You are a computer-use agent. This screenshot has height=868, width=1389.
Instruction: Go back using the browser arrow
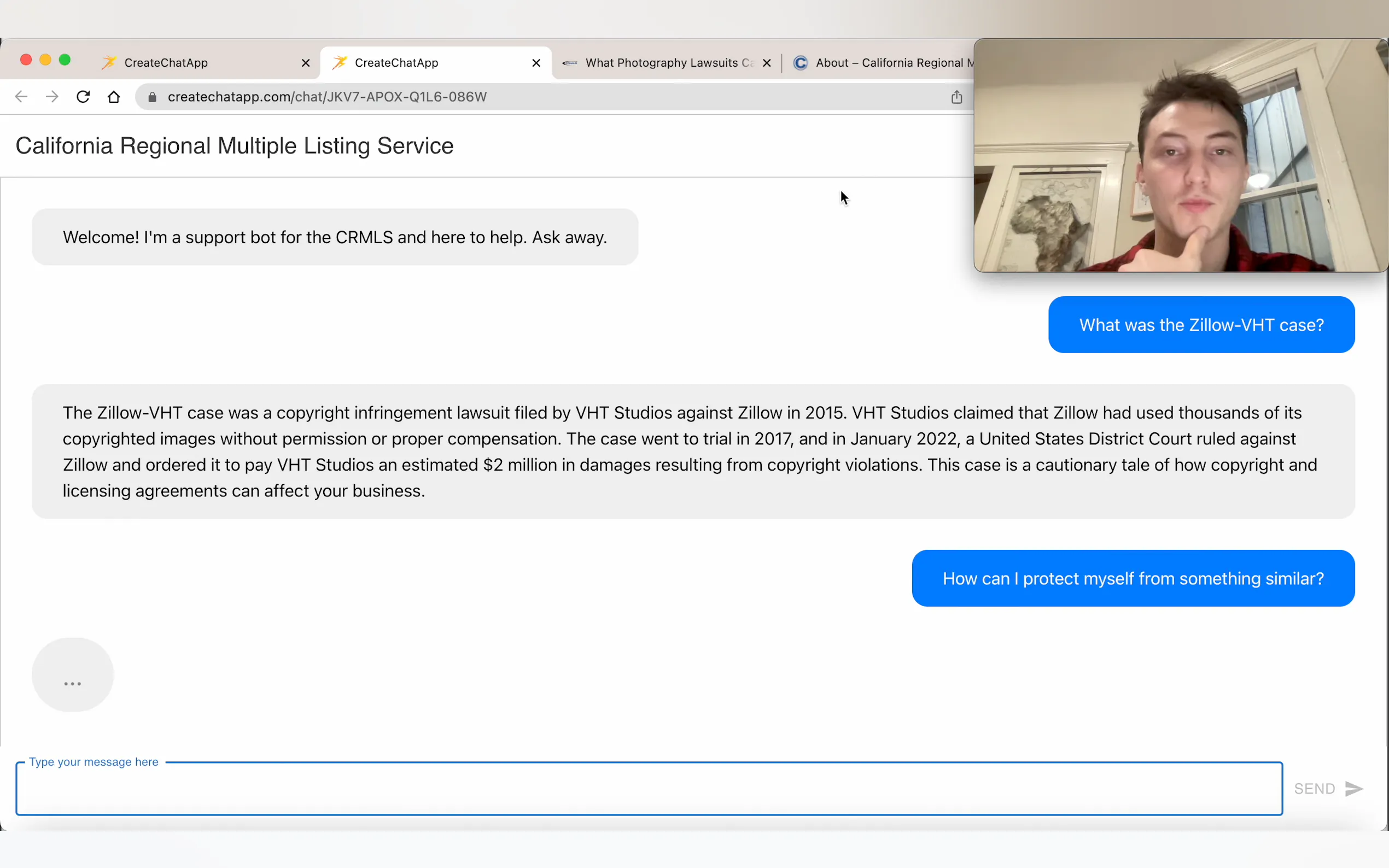click(21, 96)
